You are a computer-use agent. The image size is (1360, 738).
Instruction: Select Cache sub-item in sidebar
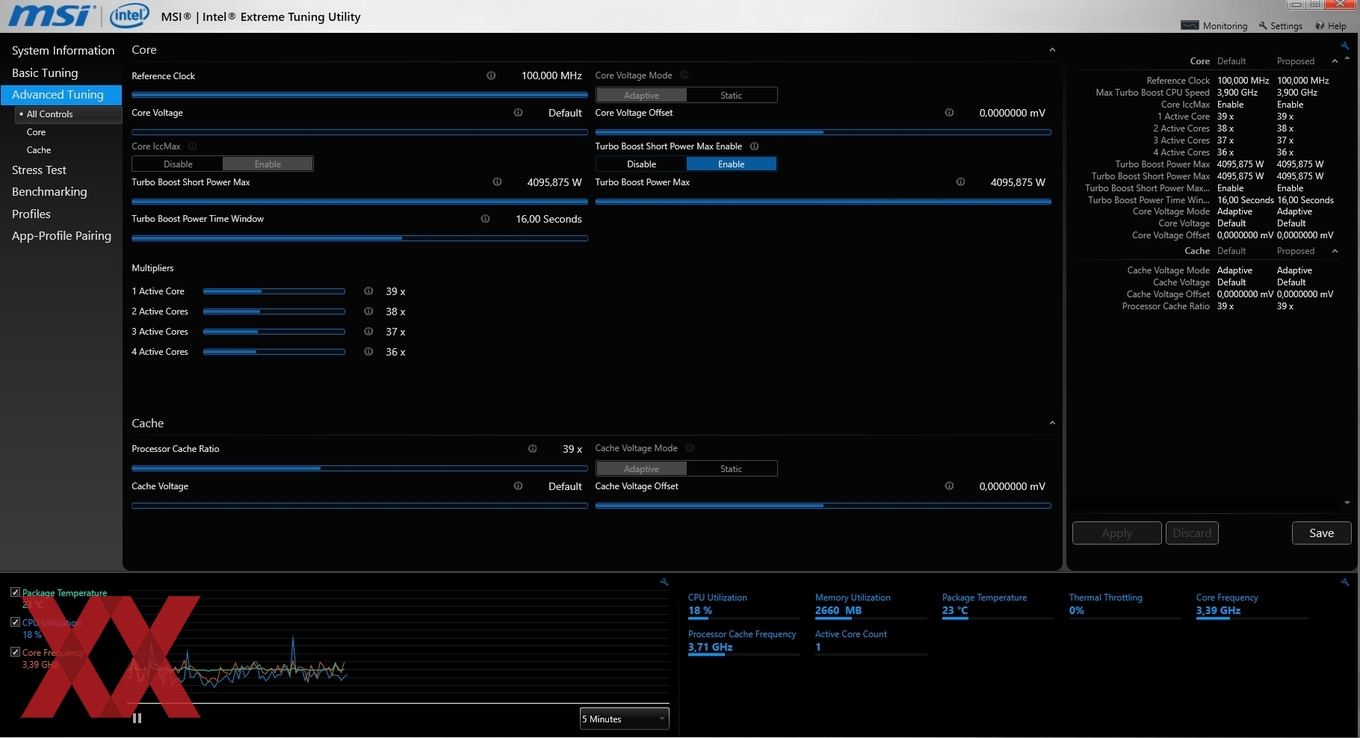(39, 150)
